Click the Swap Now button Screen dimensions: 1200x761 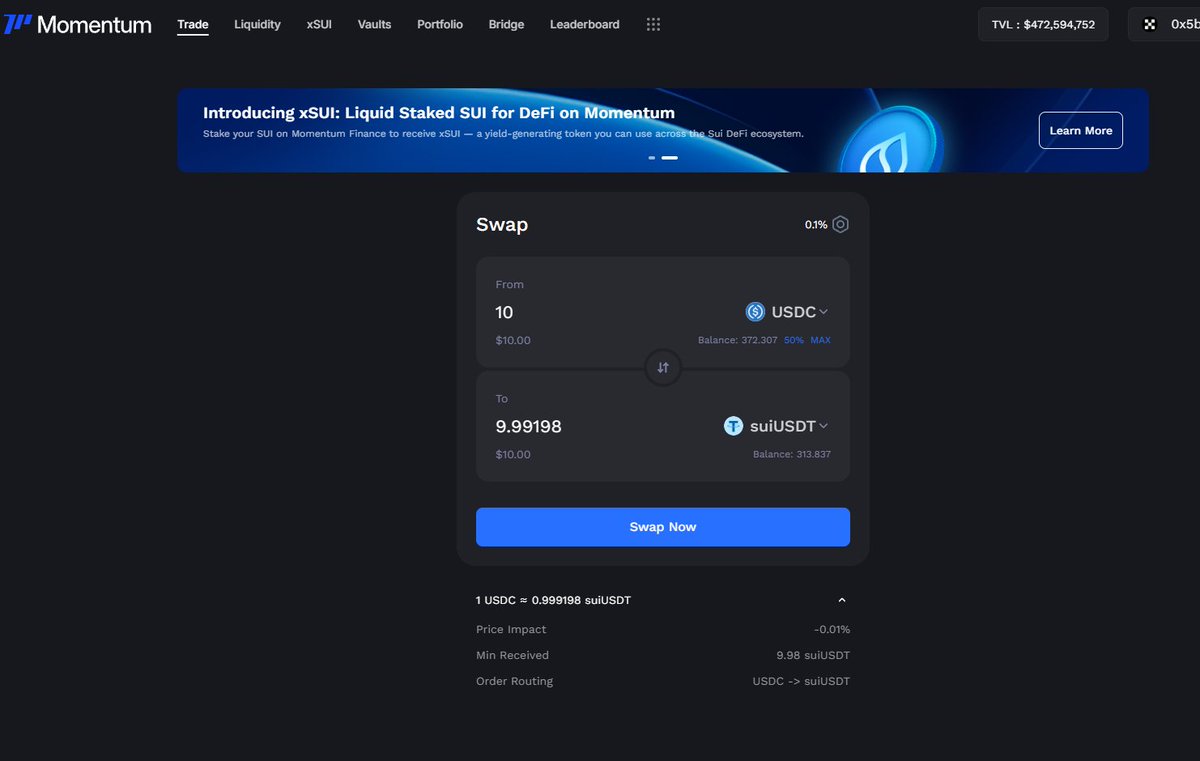(663, 527)
